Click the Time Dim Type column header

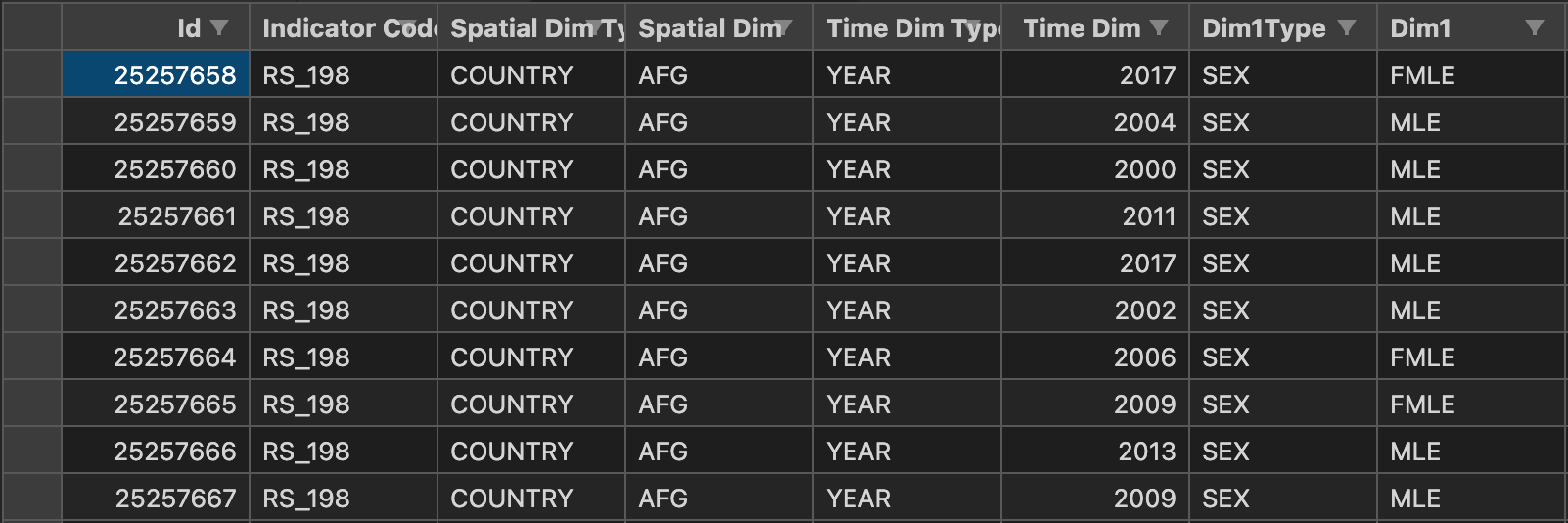click(x=907, y=27)
